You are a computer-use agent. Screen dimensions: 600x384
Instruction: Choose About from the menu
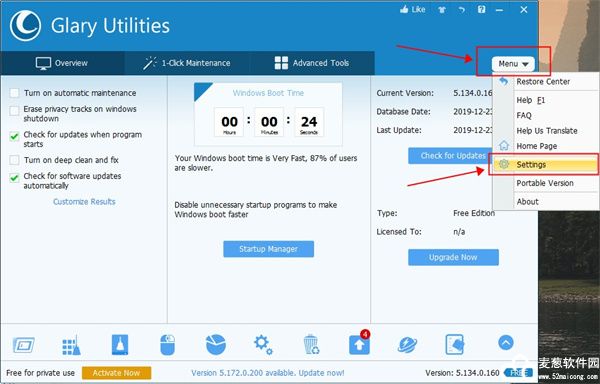pyautogui.click(x=546, y=202)
